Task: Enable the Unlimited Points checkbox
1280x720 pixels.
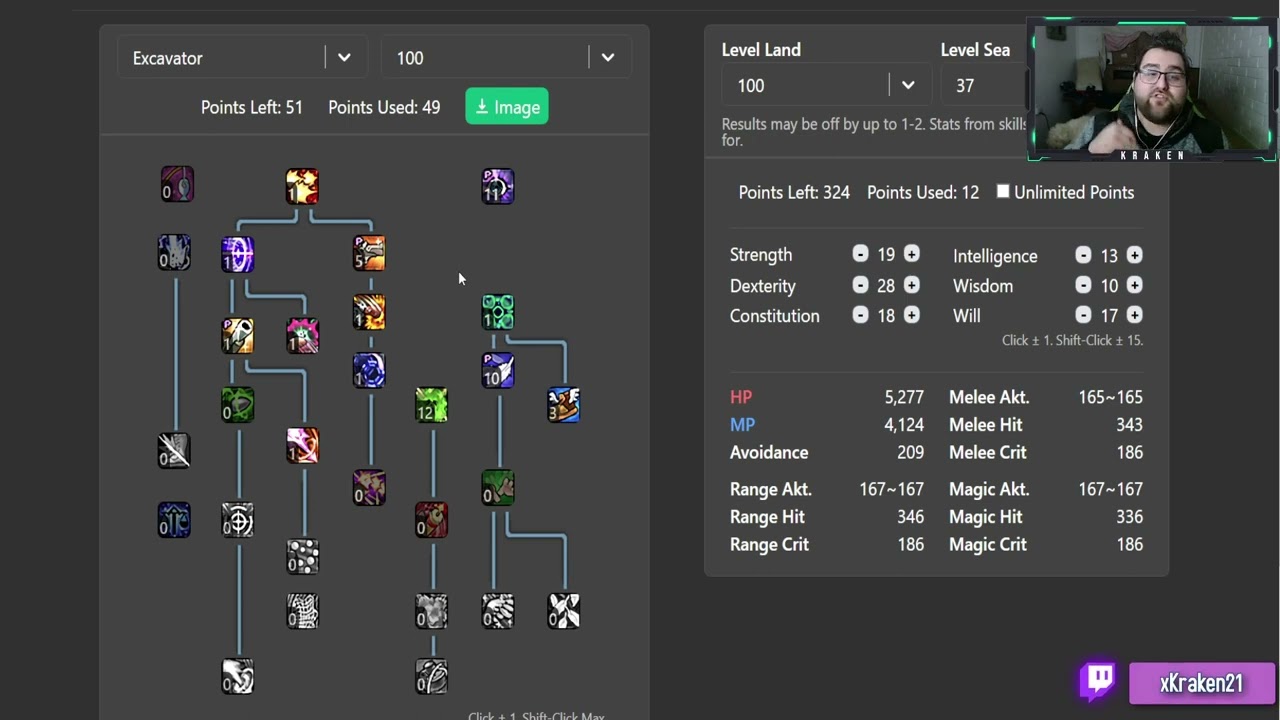Action: [x=1003, y=192]
